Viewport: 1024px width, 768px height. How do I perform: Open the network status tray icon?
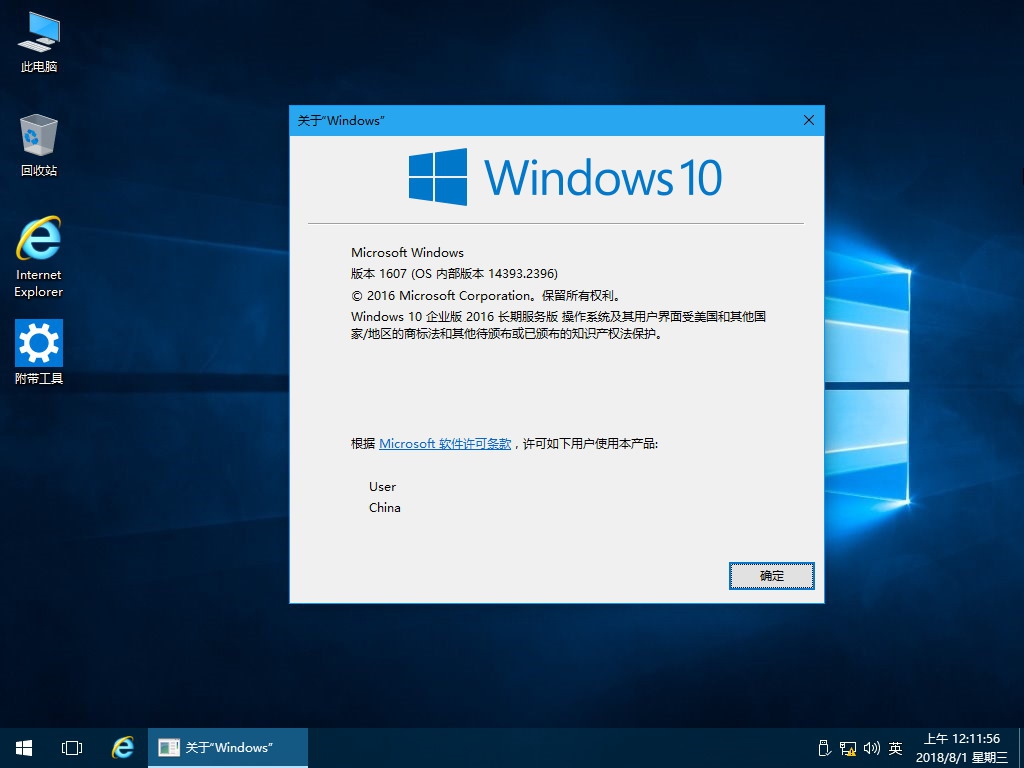(x=848, y=748)
